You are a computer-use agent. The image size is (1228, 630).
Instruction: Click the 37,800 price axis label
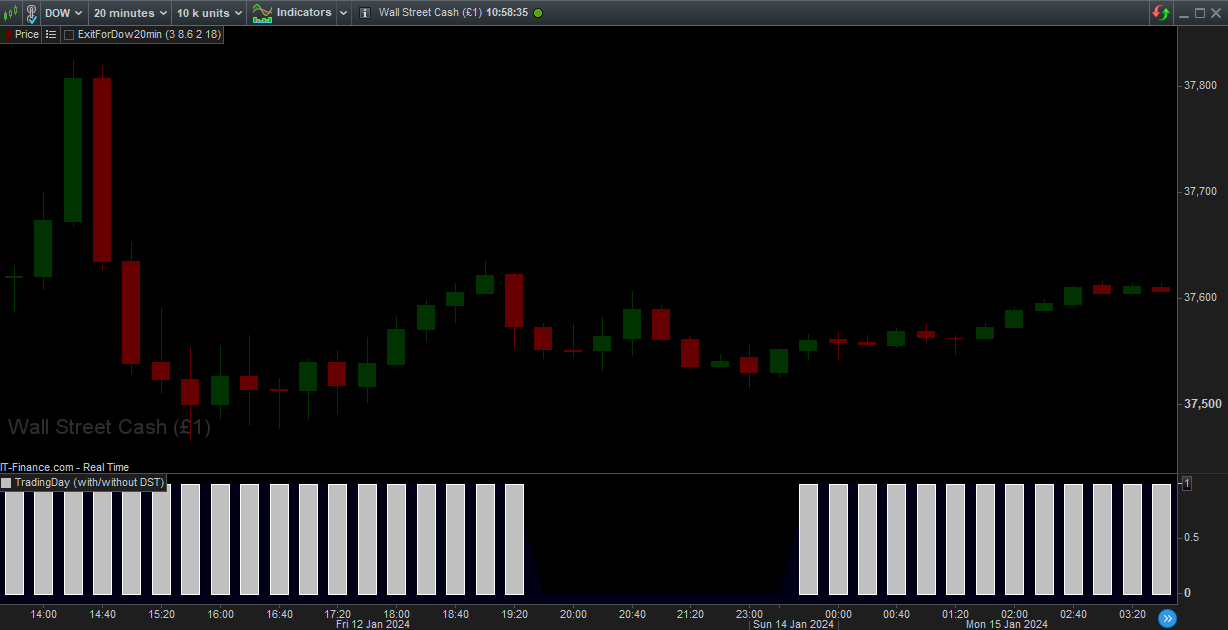click(x=1200, y=86)
